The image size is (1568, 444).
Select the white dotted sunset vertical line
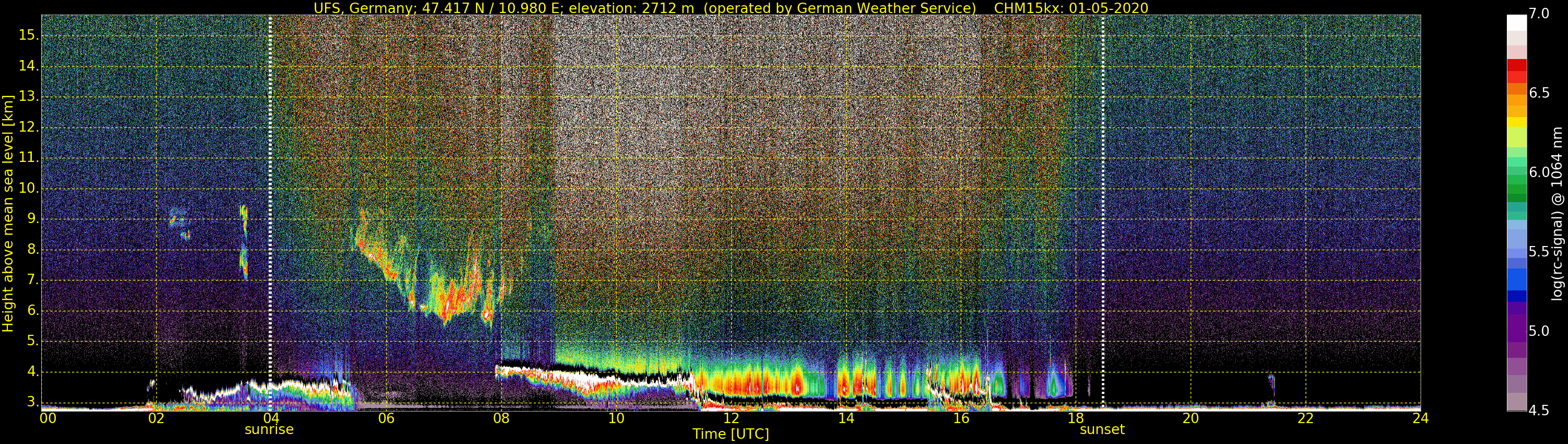(x=1102, y=182)
